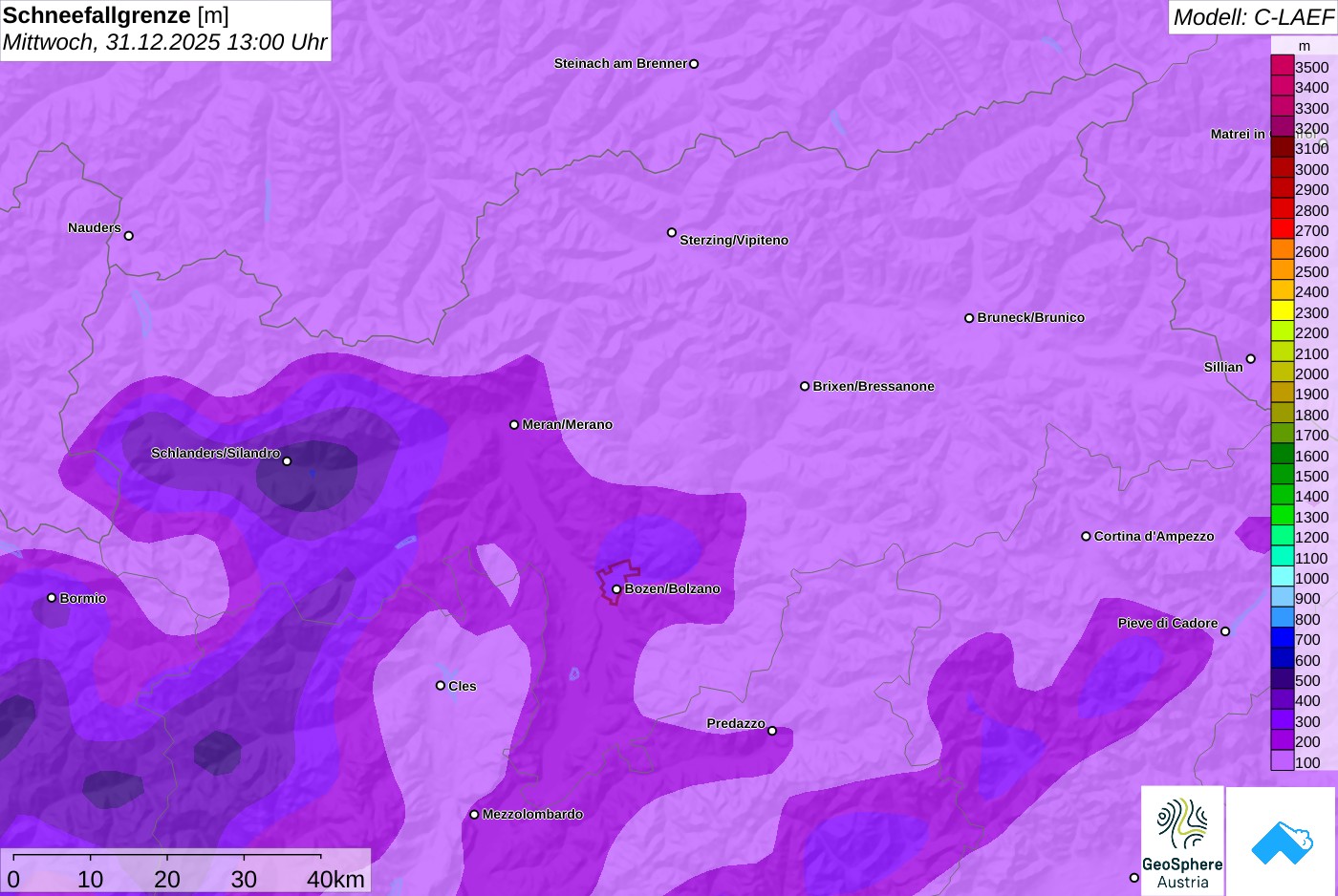This screenshot has width=1338, height=896.
Task: Click the Predazzo location marker
Action: [x=772, y=732]
